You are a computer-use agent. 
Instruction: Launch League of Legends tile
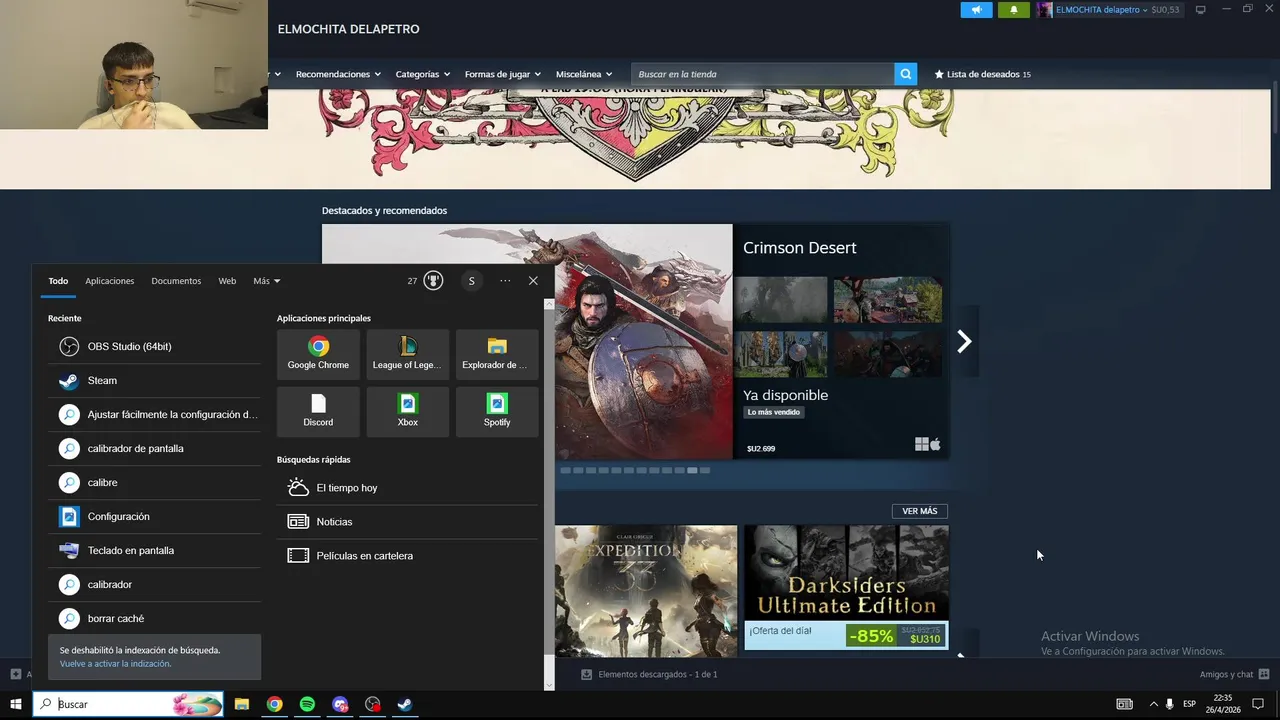click(407, 354)
